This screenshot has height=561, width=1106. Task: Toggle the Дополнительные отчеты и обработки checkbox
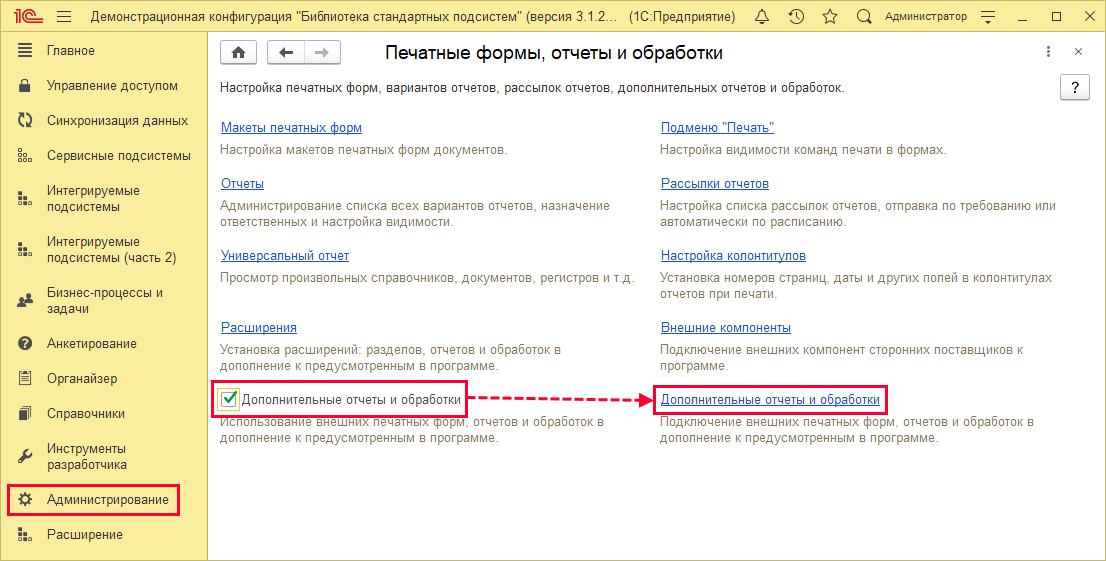tap(229, 400)
